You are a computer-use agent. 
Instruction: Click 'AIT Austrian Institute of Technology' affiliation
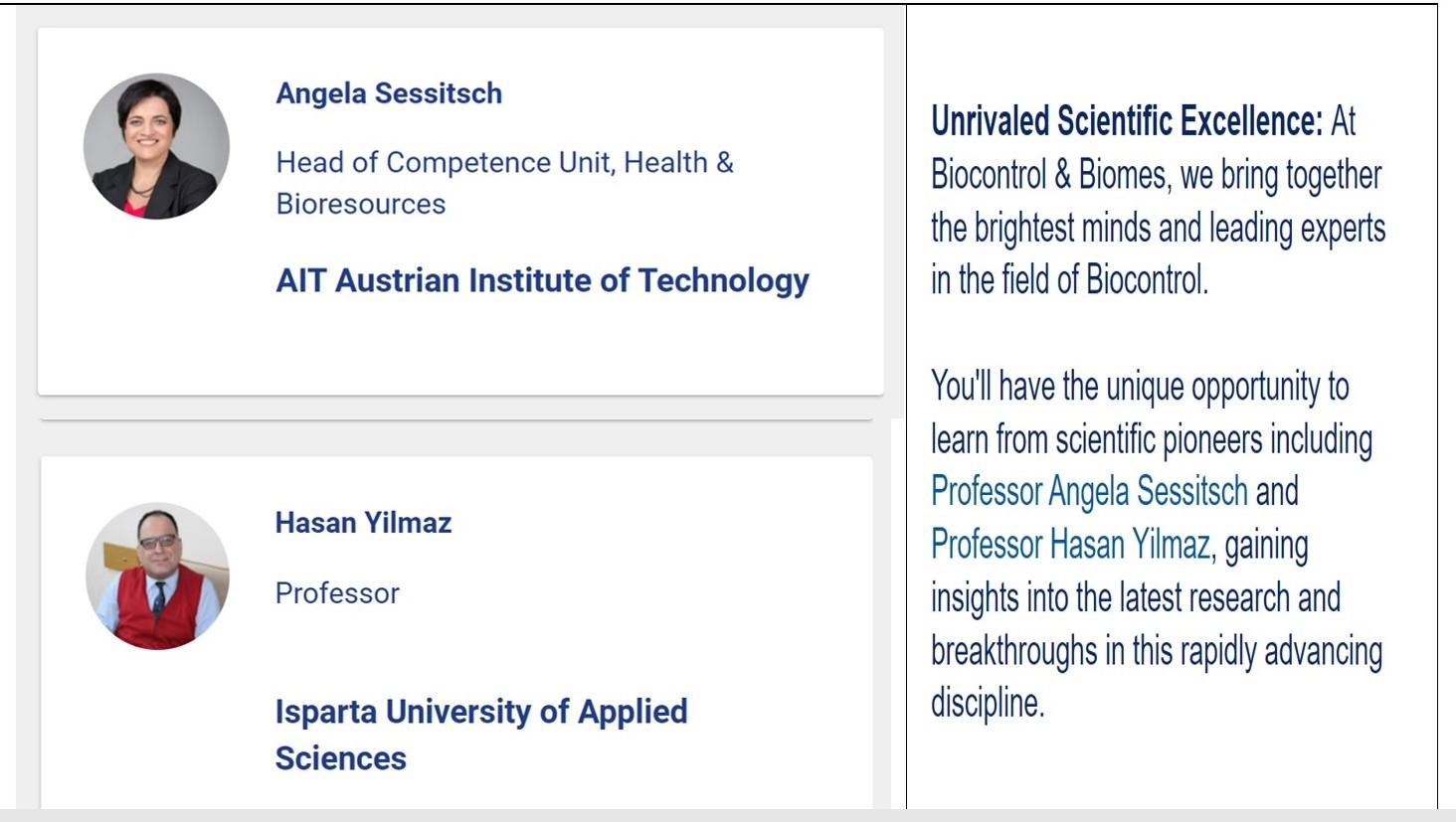(x=542, y=280)
